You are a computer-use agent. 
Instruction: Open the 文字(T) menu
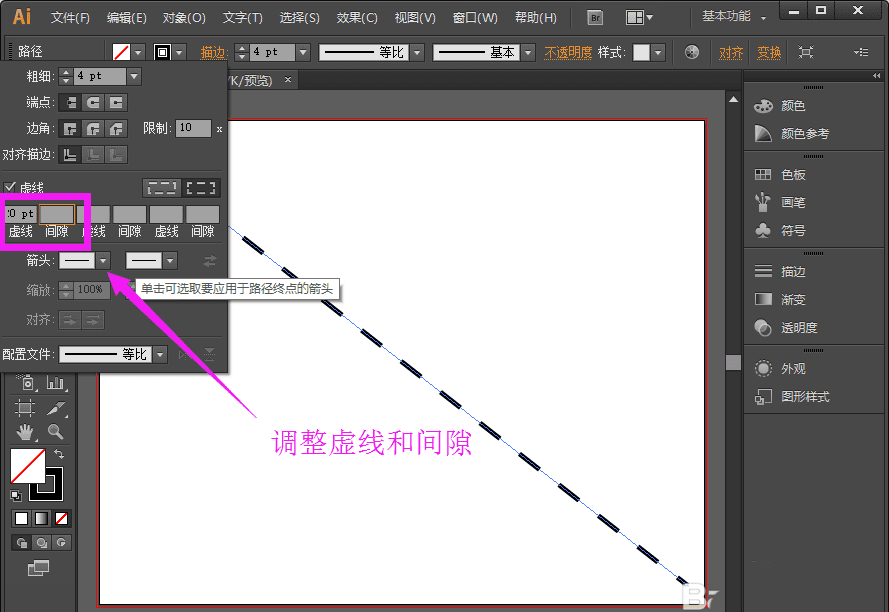coord(243,18)
